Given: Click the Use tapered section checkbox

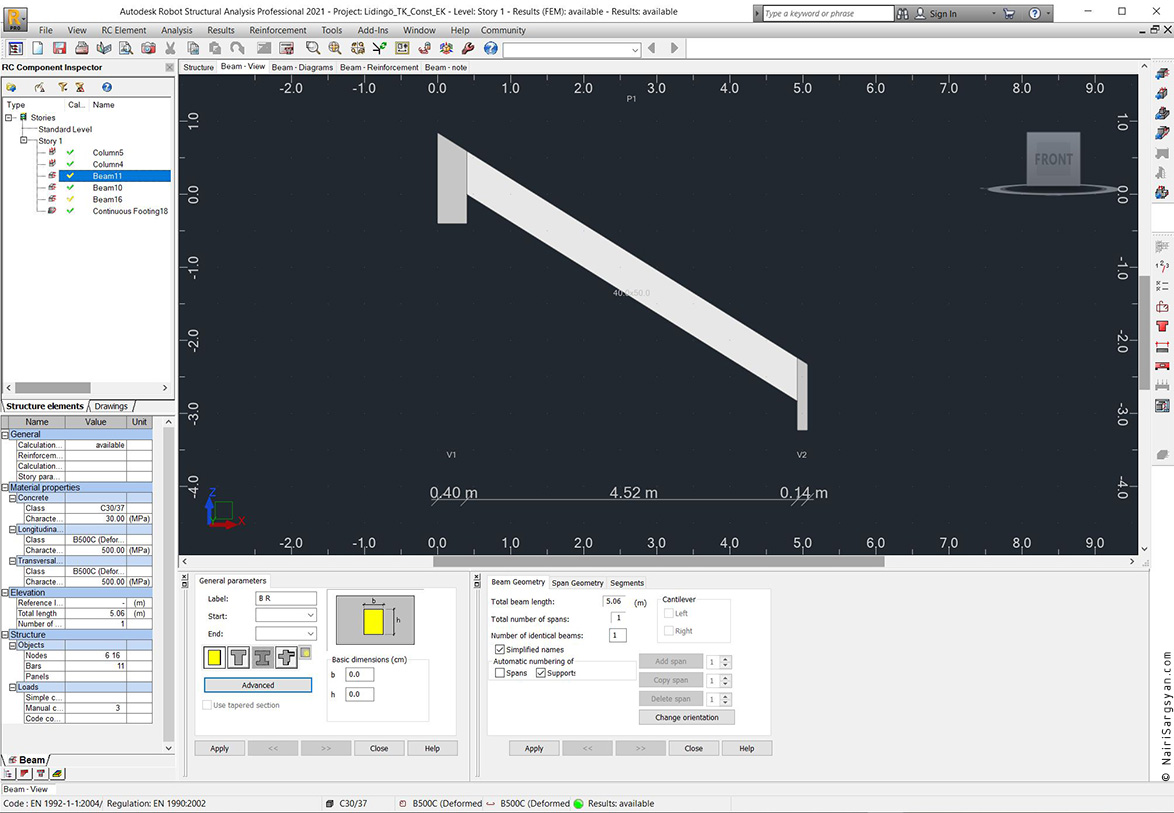Looking at the screenshot, I should pyautogui.click(x=207, y=704).
